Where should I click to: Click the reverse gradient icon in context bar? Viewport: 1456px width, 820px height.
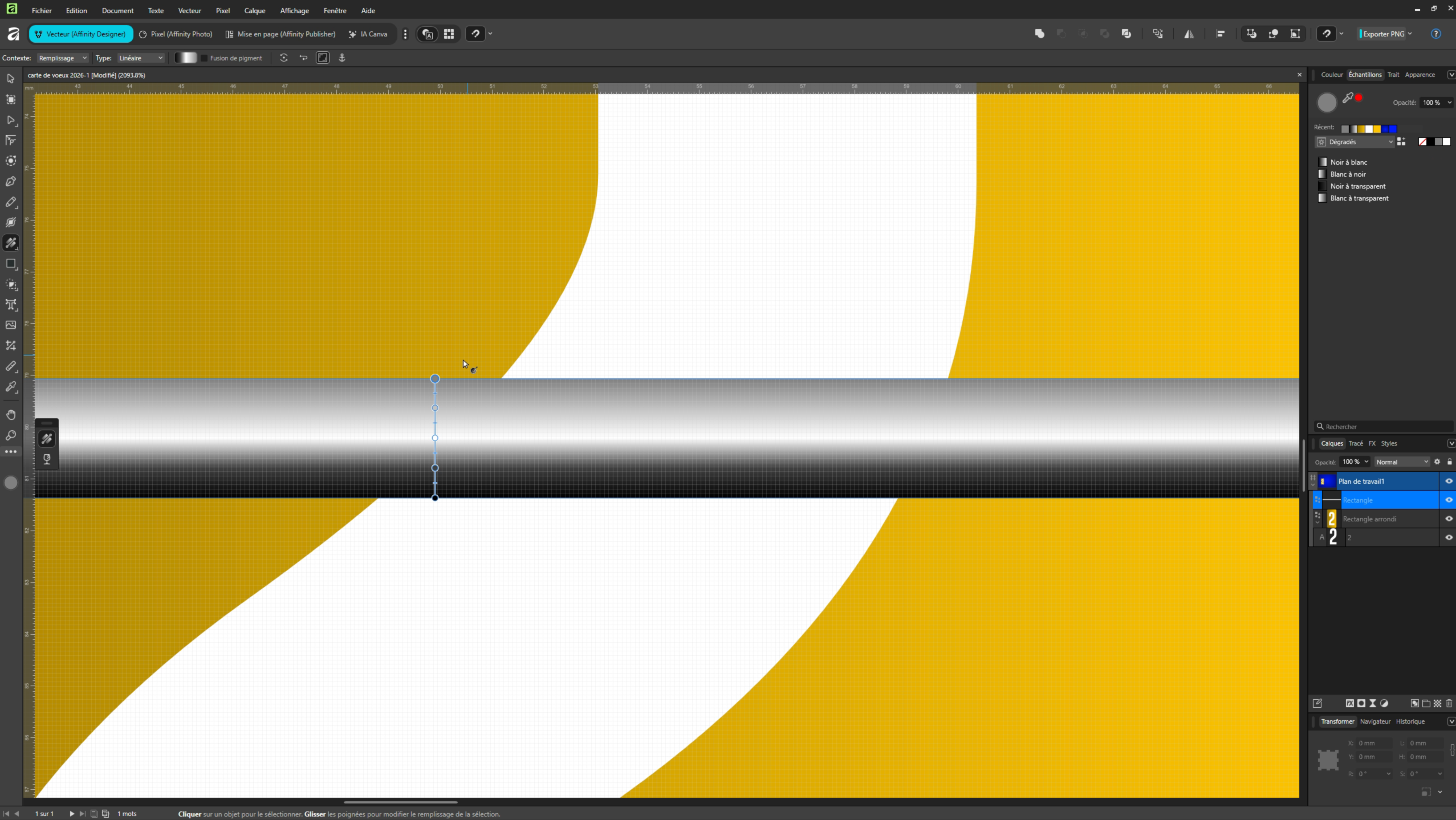303,58
